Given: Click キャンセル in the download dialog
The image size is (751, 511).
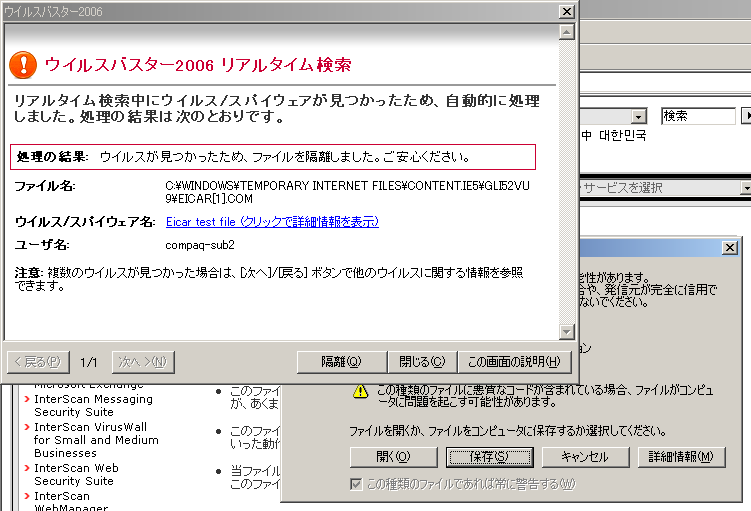Looking at the screenshot, I should pyautogui.click(x=585, y=457).
